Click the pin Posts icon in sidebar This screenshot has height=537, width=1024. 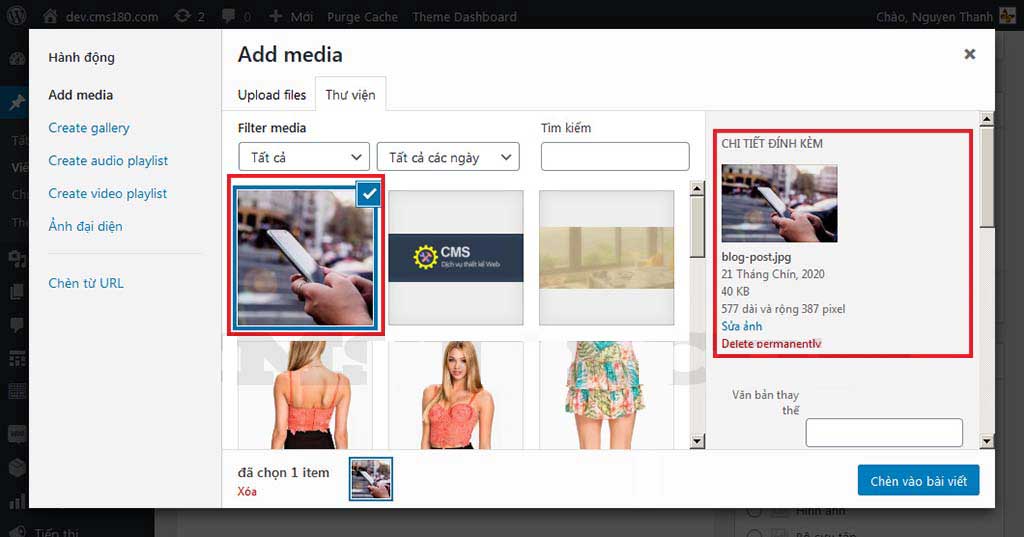[x=16, y=103]
